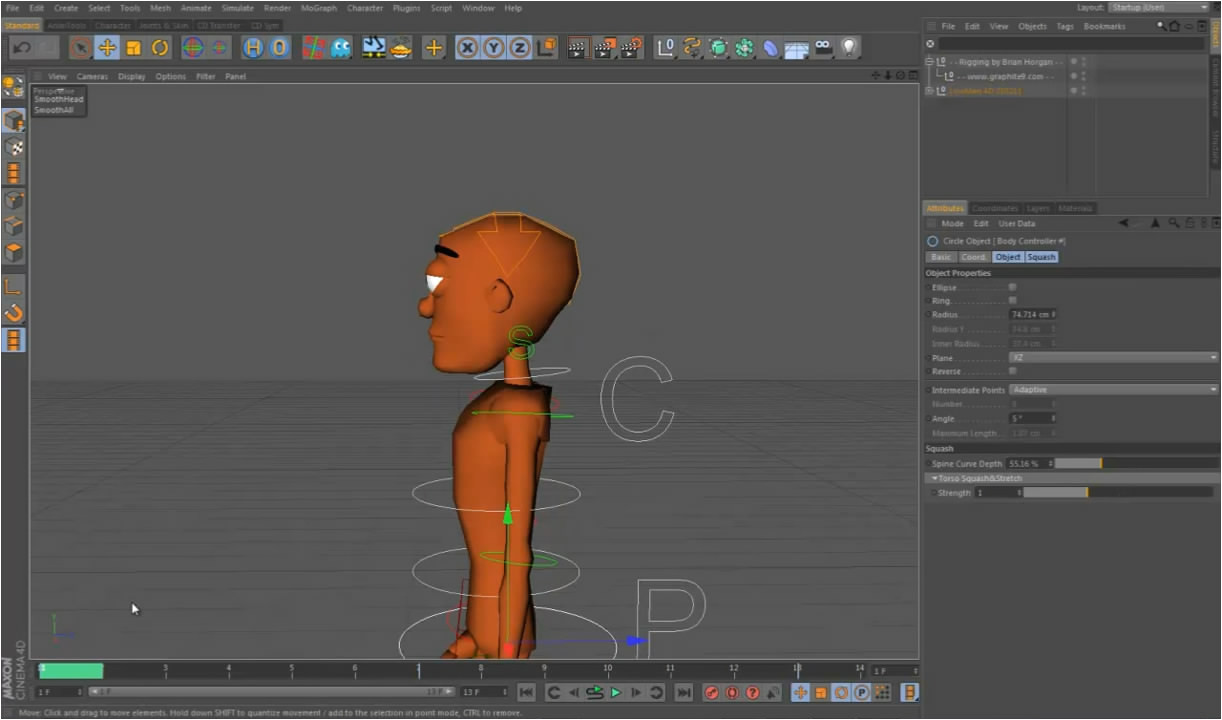This screenshot has width=1222, height=720.
Task: Switch to the Coordinates tab
Action: [x=994, y=208]
